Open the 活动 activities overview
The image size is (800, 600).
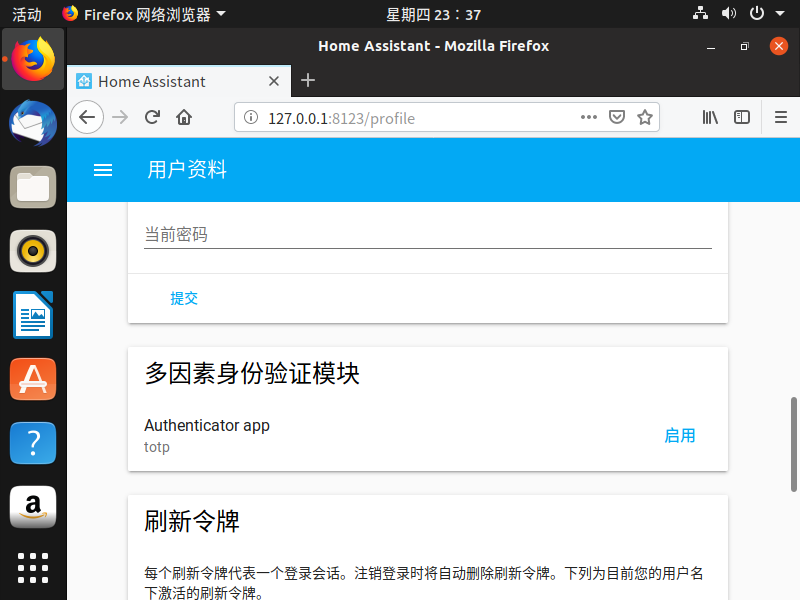(27, 14)
